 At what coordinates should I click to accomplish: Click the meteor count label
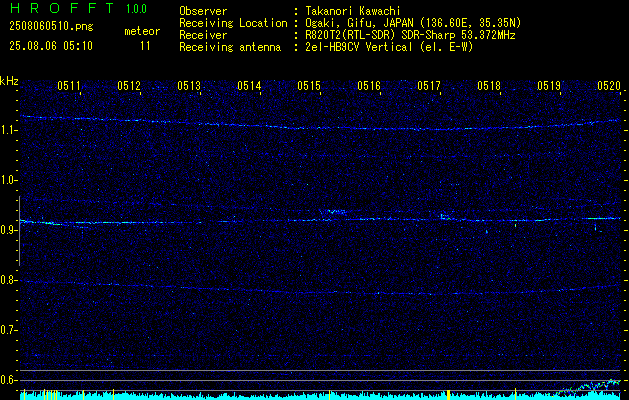coord(142,31)
